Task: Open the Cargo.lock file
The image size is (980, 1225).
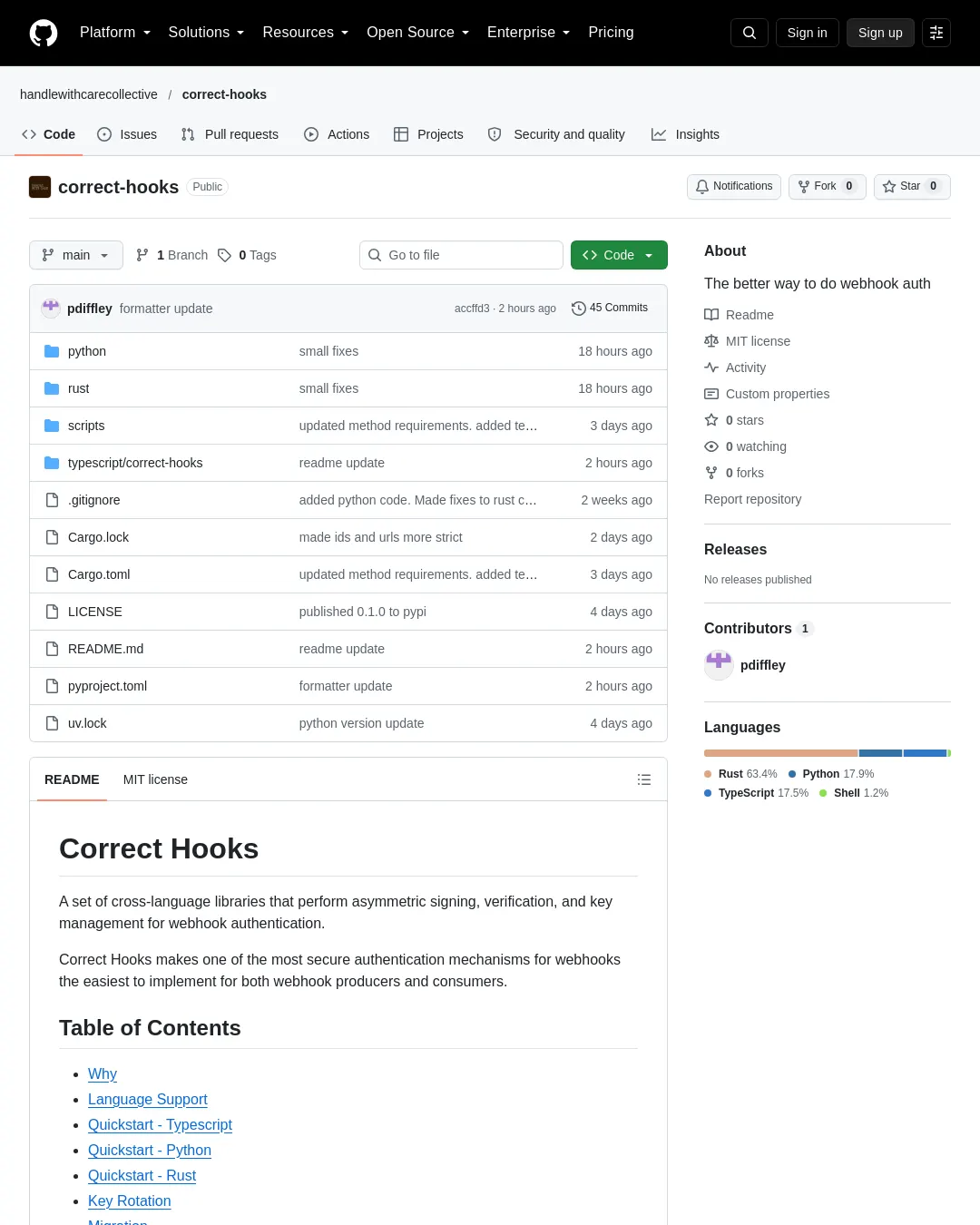Action: click(99, 537)
